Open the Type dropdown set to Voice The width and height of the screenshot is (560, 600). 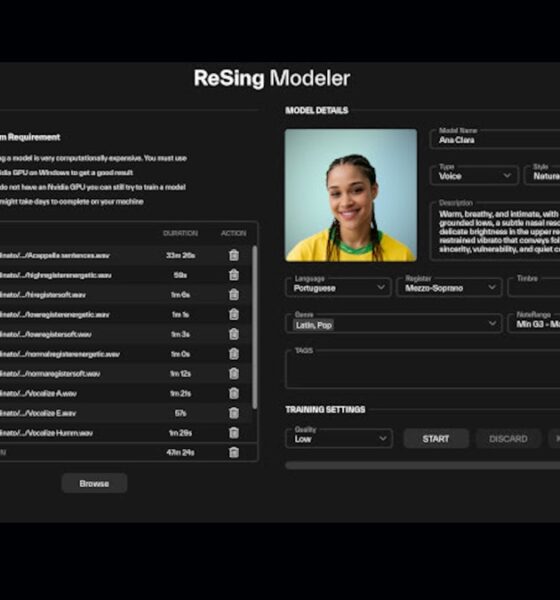coord(474,175)
